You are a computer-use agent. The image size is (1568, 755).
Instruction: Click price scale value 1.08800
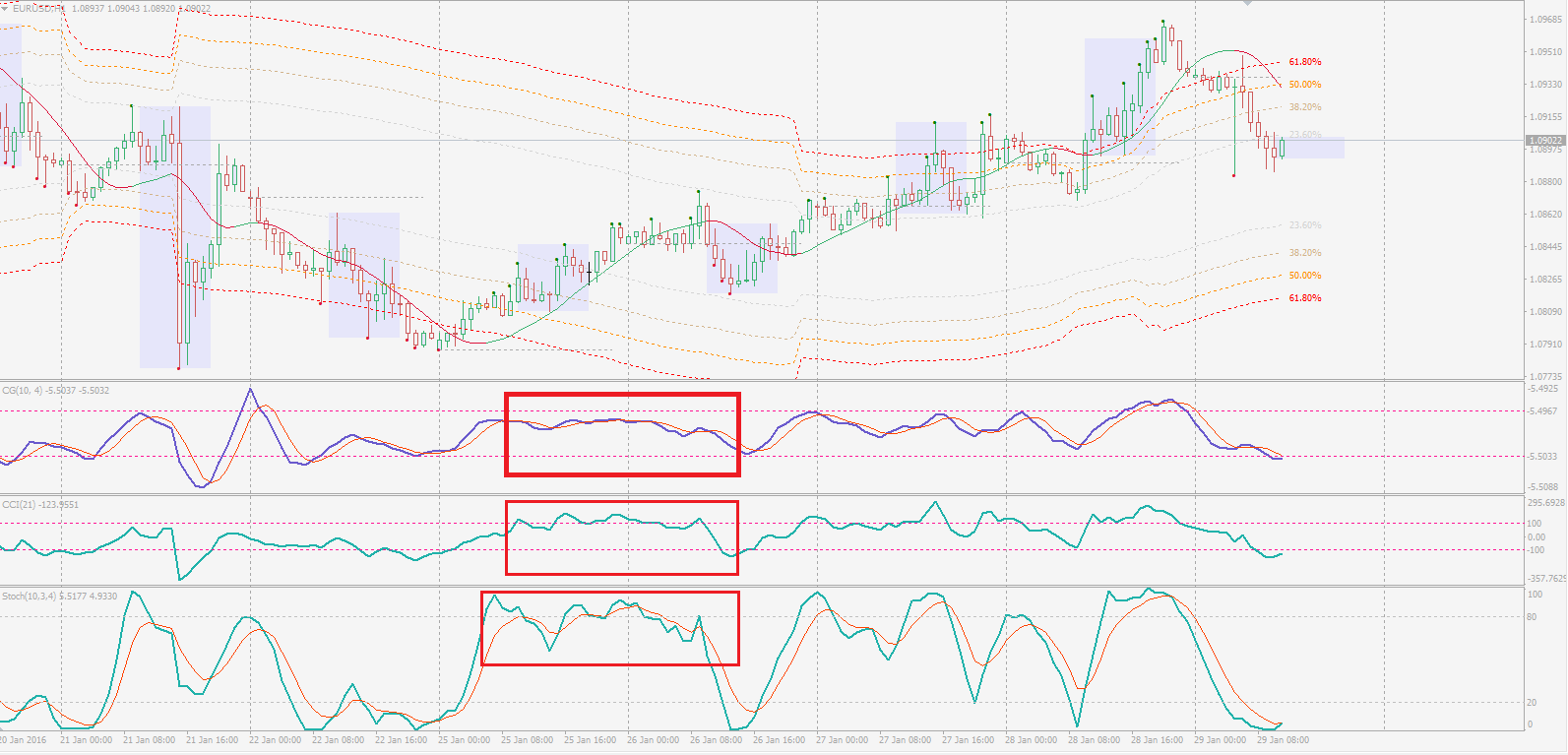pyautogui.click(x=1546, y=182)
